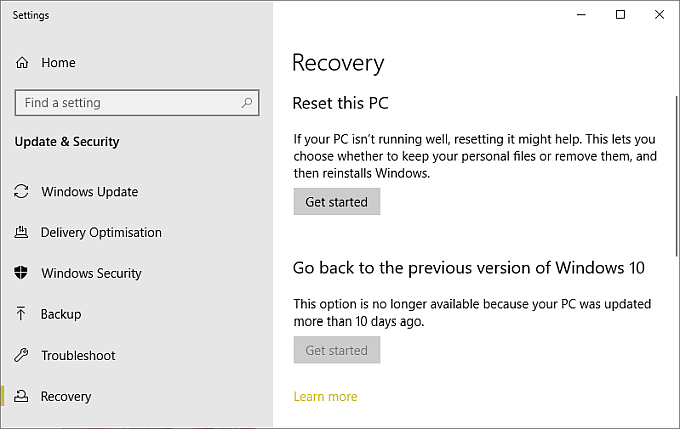
Task: Click the Home icon in sidebar
Action: [x=22, y=62]
